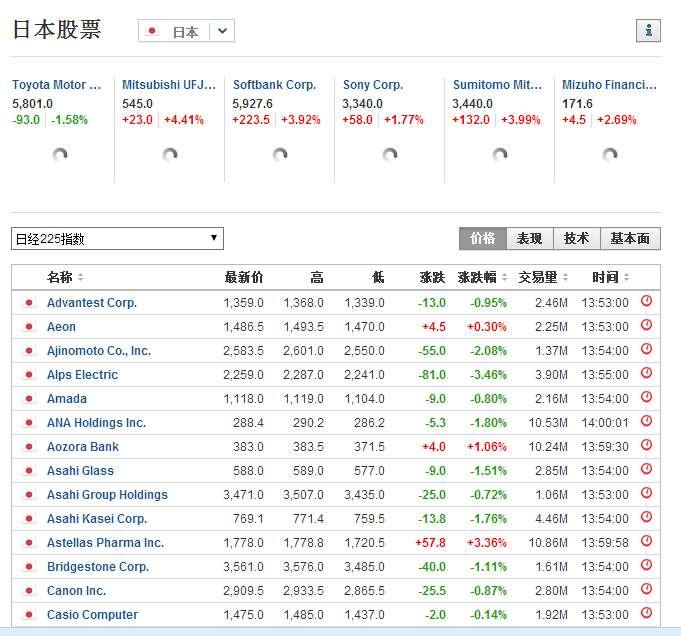The width and height of the screenshot is (681, 636).
Task: Open the 日本 country dropdown chevron
Action: coord(222,31)
